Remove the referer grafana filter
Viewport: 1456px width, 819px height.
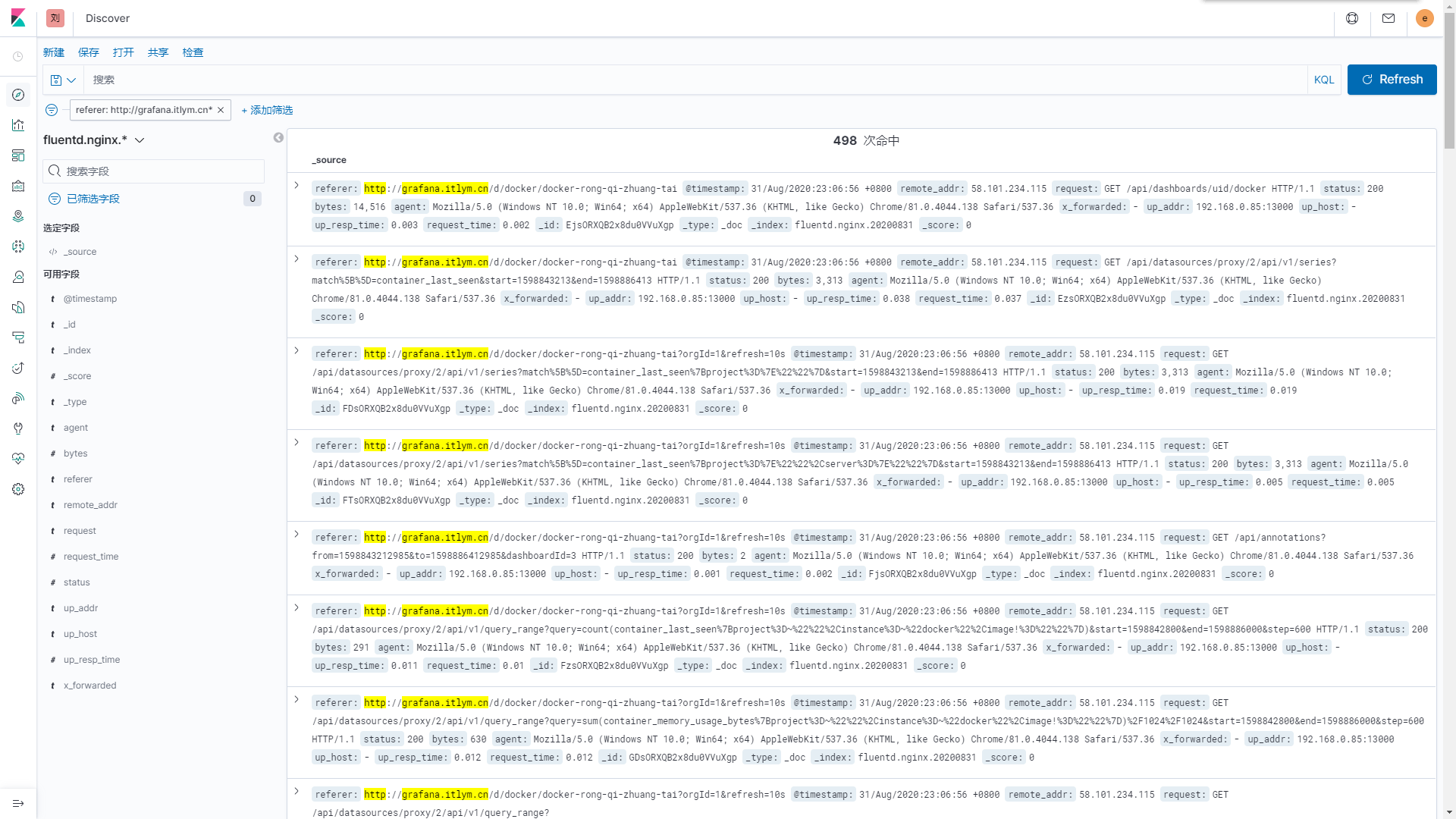[221, 110]
